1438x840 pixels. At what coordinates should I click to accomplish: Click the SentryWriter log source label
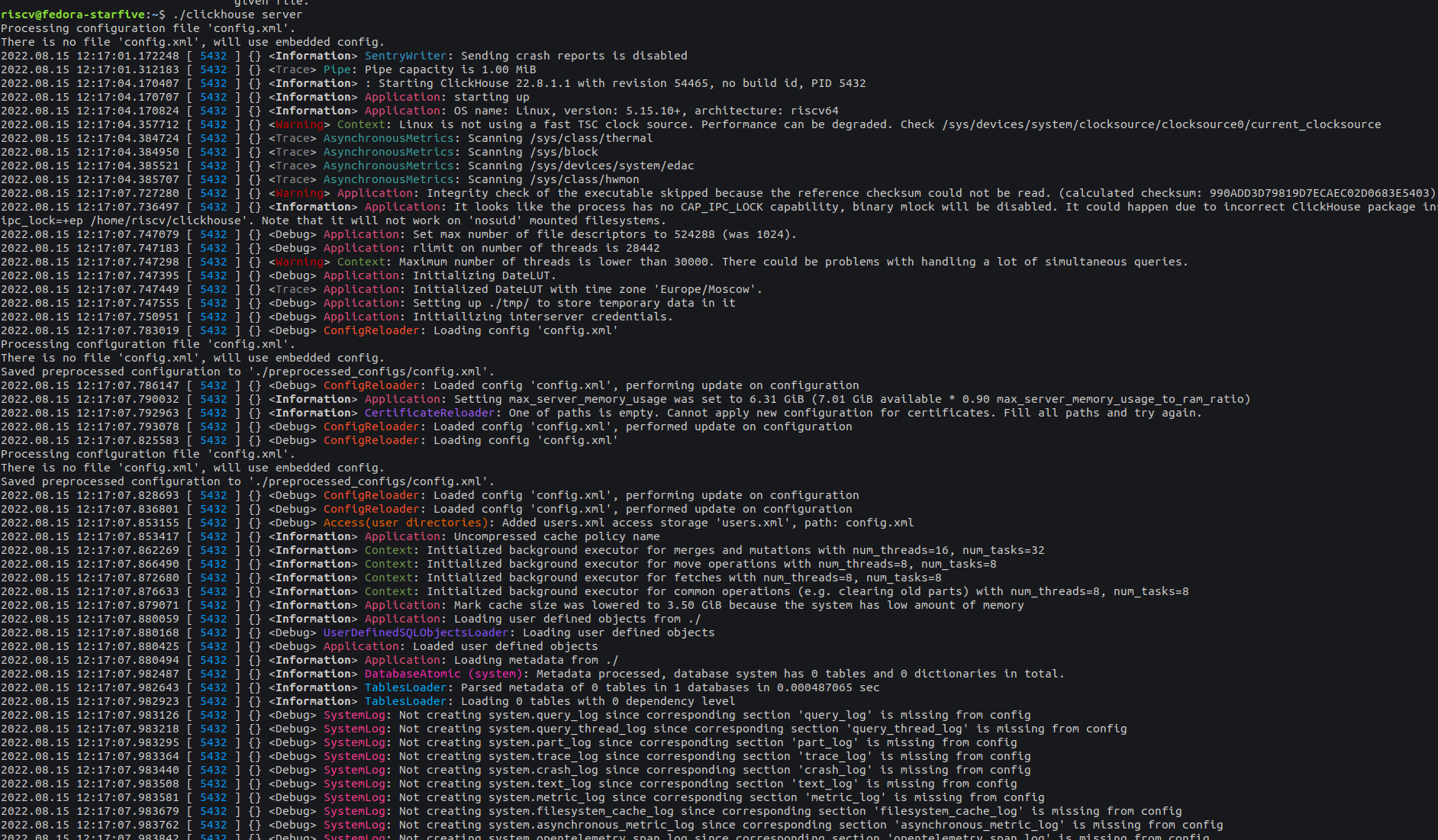[x=404, y=55]
